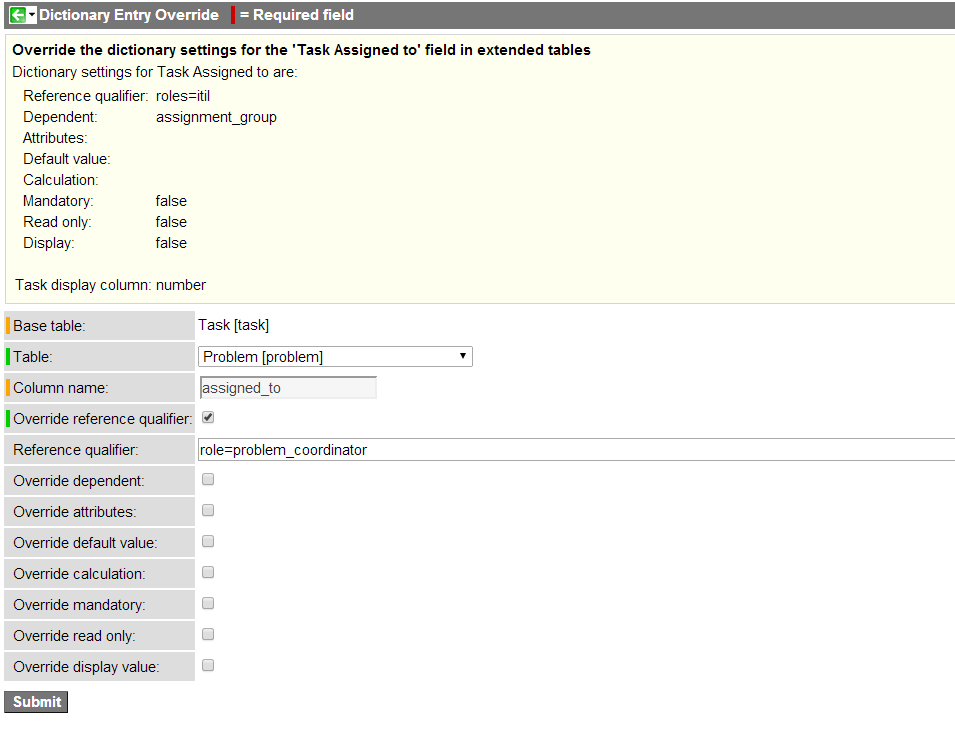Enable Override mandatory

(206, 603)
